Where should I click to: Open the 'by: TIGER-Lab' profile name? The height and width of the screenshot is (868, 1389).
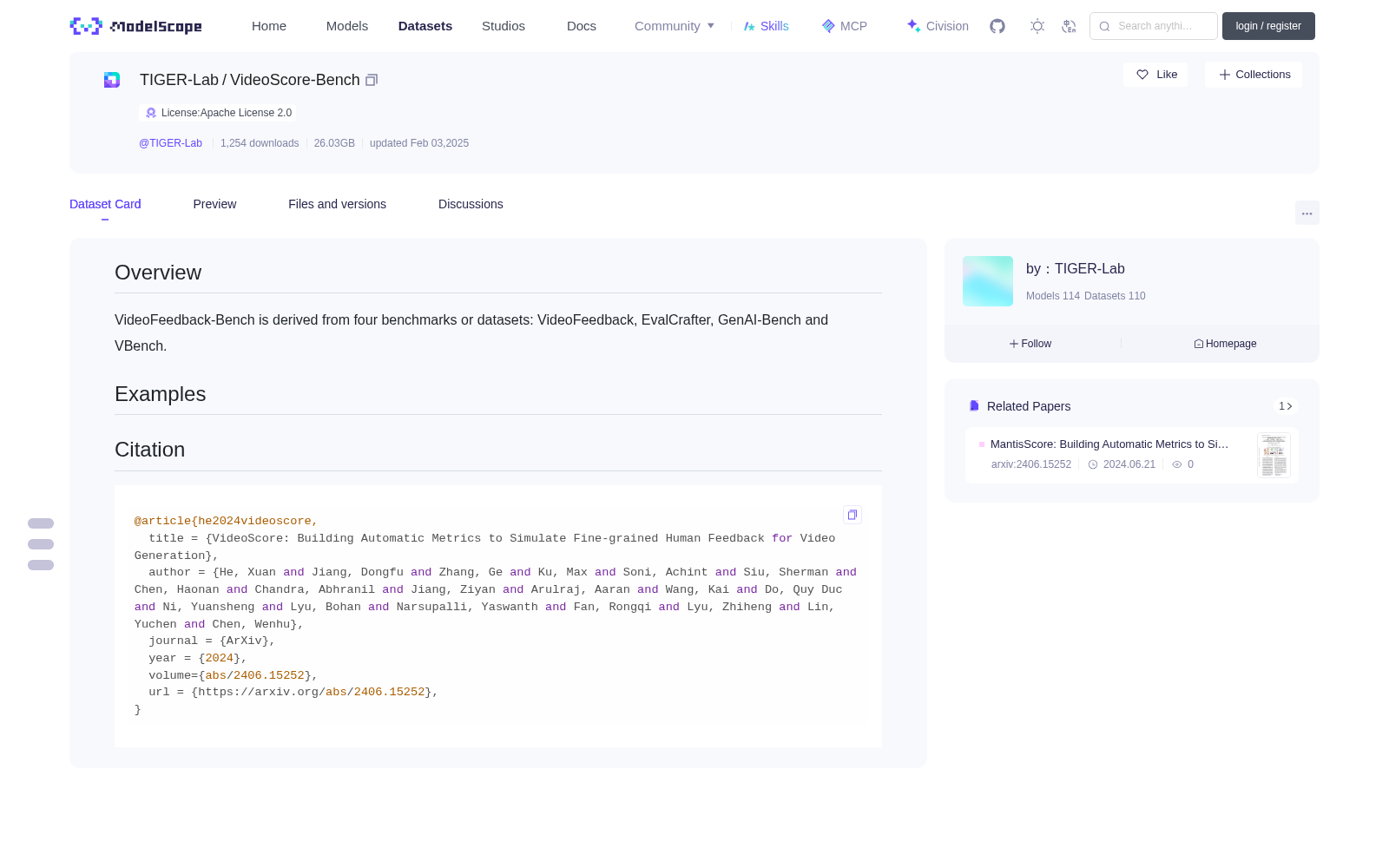1076,269
